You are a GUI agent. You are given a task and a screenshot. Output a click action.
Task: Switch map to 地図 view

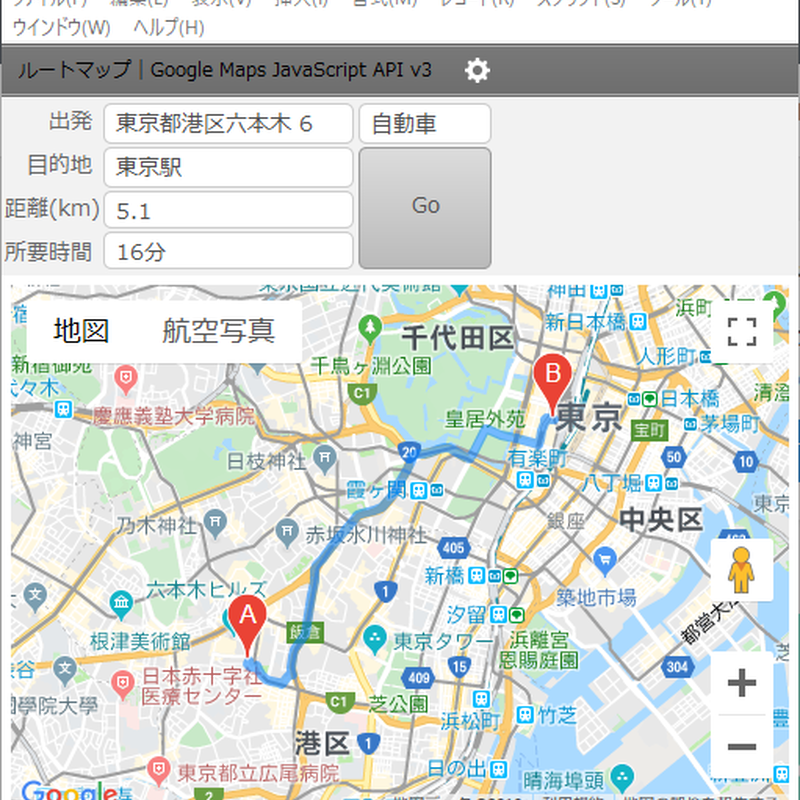pyautogui.click(x=81, y=331)
